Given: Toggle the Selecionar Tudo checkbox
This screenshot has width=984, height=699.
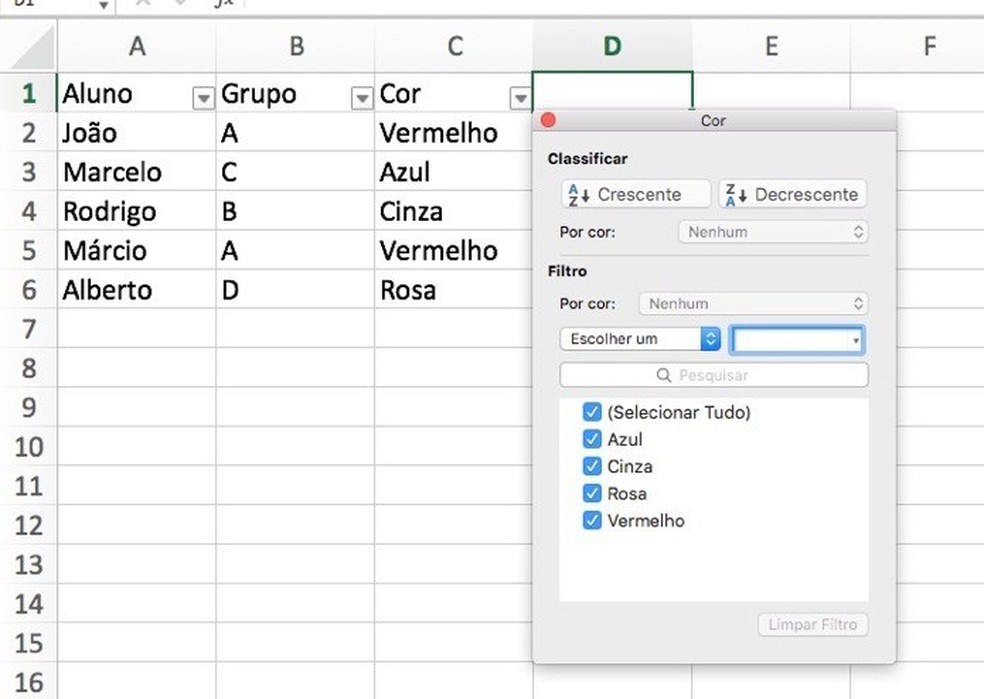Looking at the screenshot, I should pyautogui.click(x=592, y=412).
